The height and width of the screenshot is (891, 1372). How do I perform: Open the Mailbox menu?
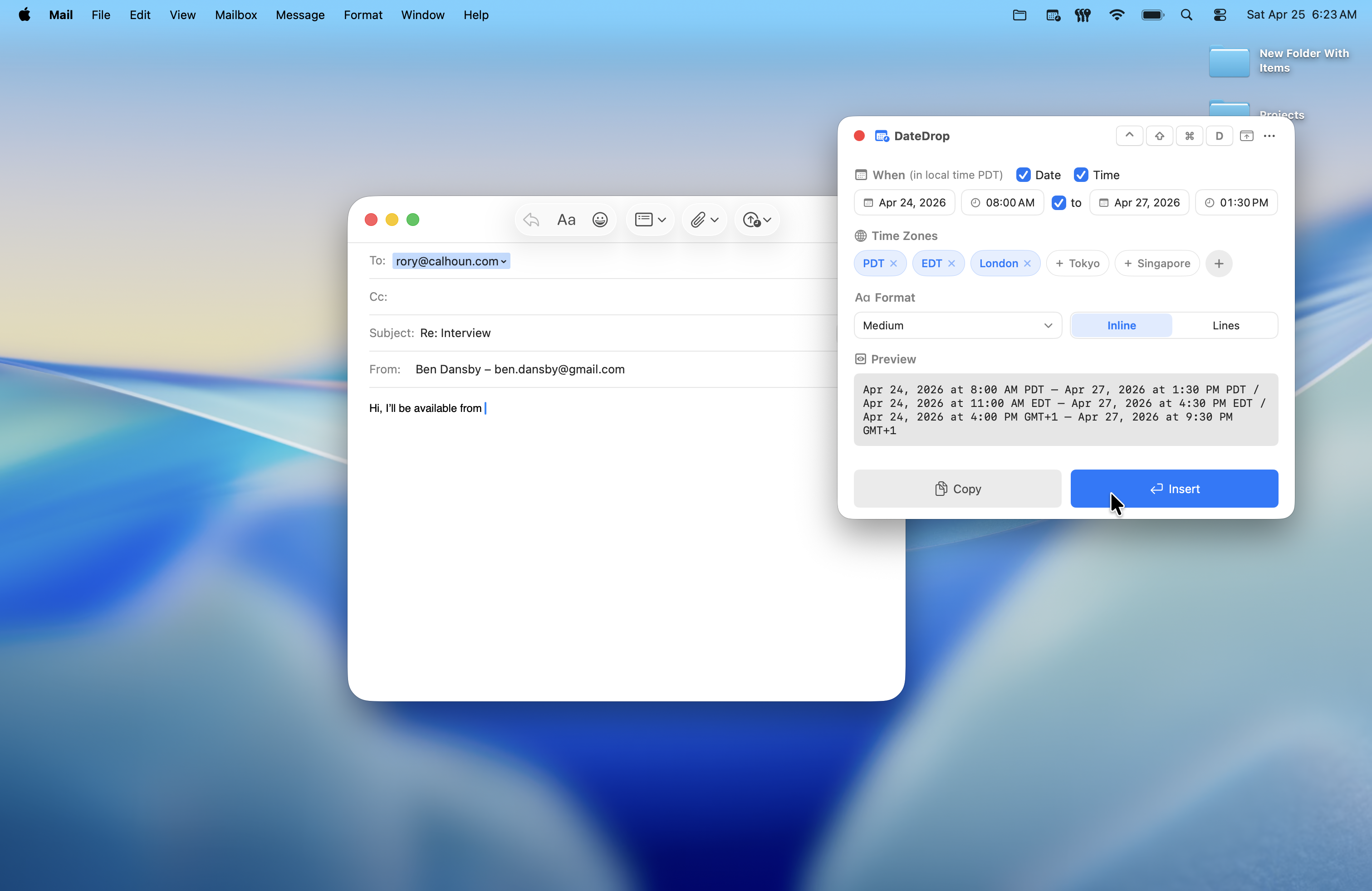tap(235, 15)
